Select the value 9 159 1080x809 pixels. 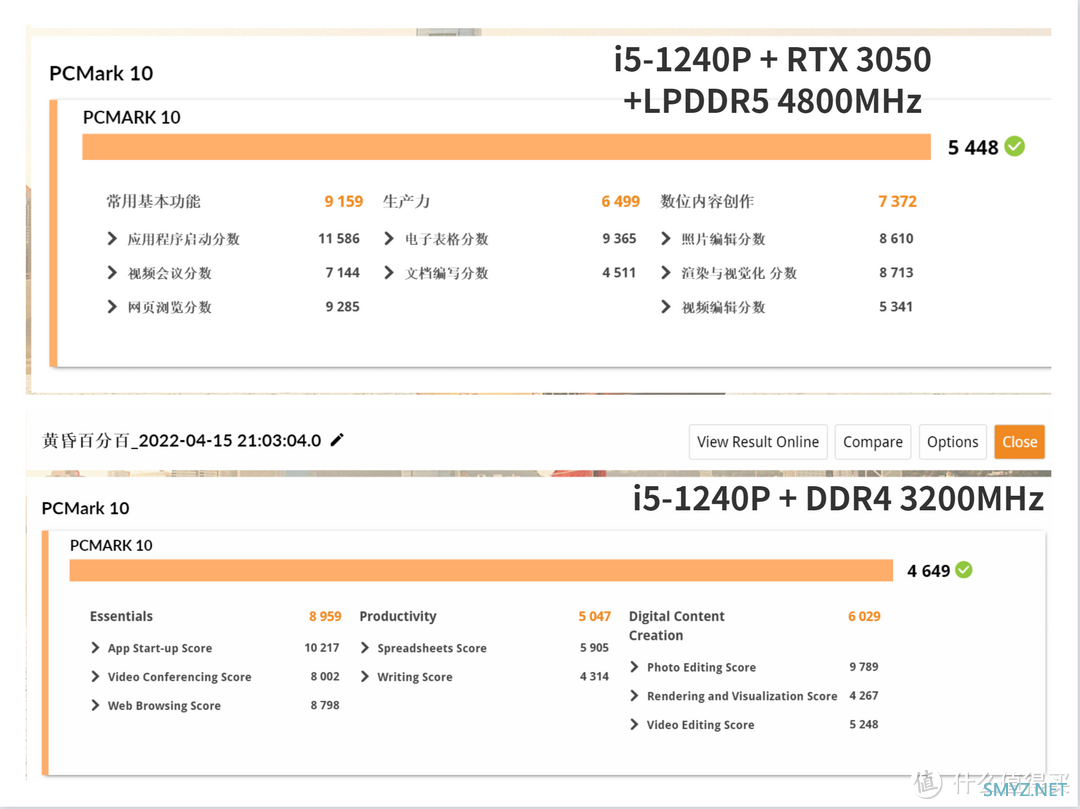click(344, 201)
